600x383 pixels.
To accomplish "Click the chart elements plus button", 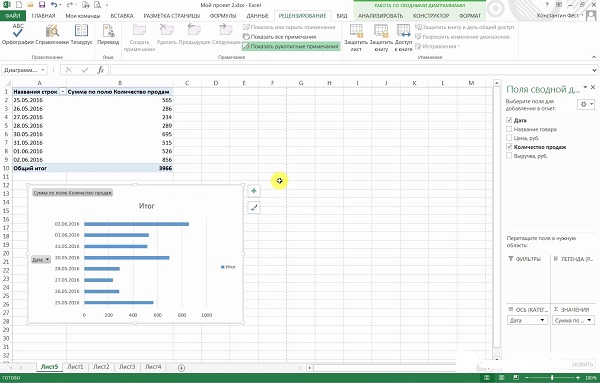I will click(254, 191).
